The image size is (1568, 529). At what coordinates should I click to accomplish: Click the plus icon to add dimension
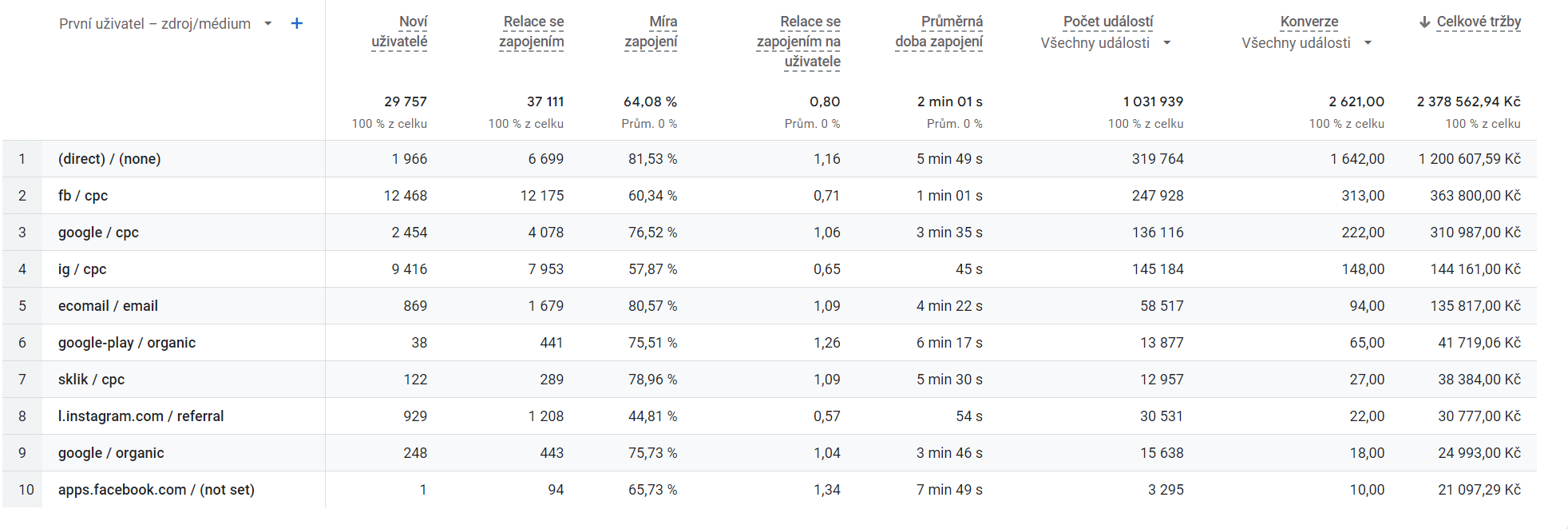(x=297, y=23)
